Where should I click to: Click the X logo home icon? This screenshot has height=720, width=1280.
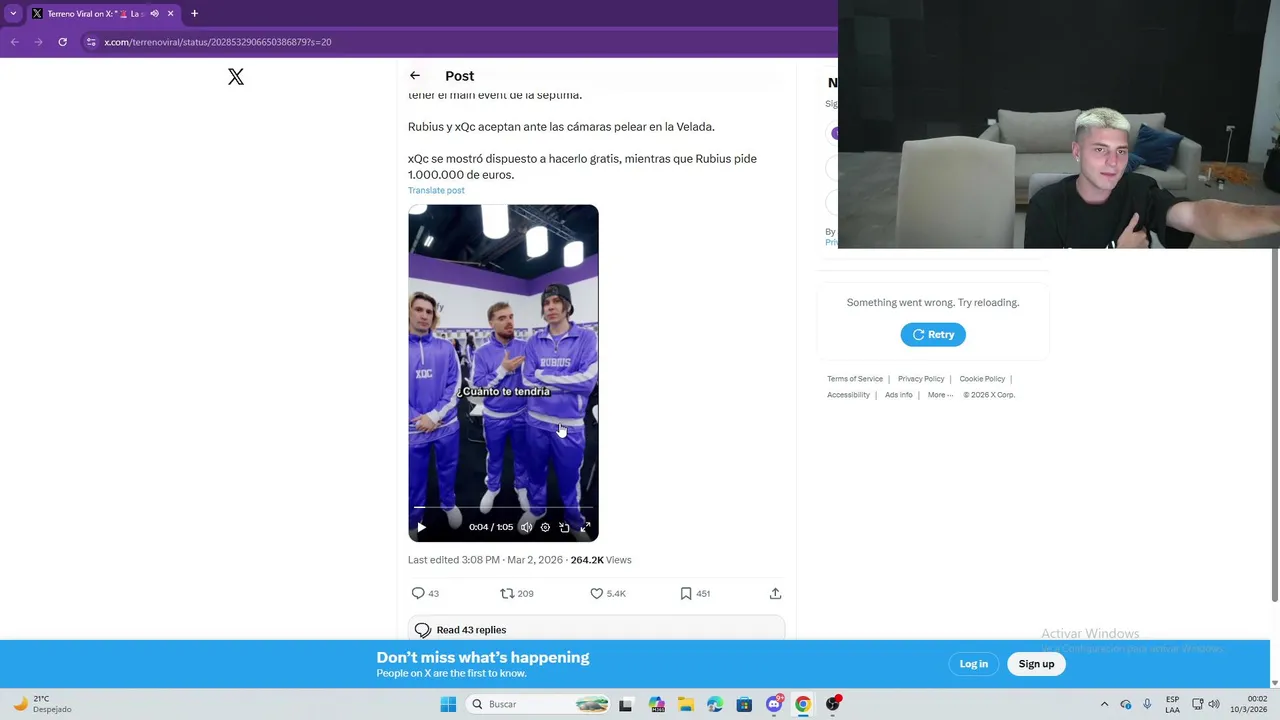pos(236,77)
